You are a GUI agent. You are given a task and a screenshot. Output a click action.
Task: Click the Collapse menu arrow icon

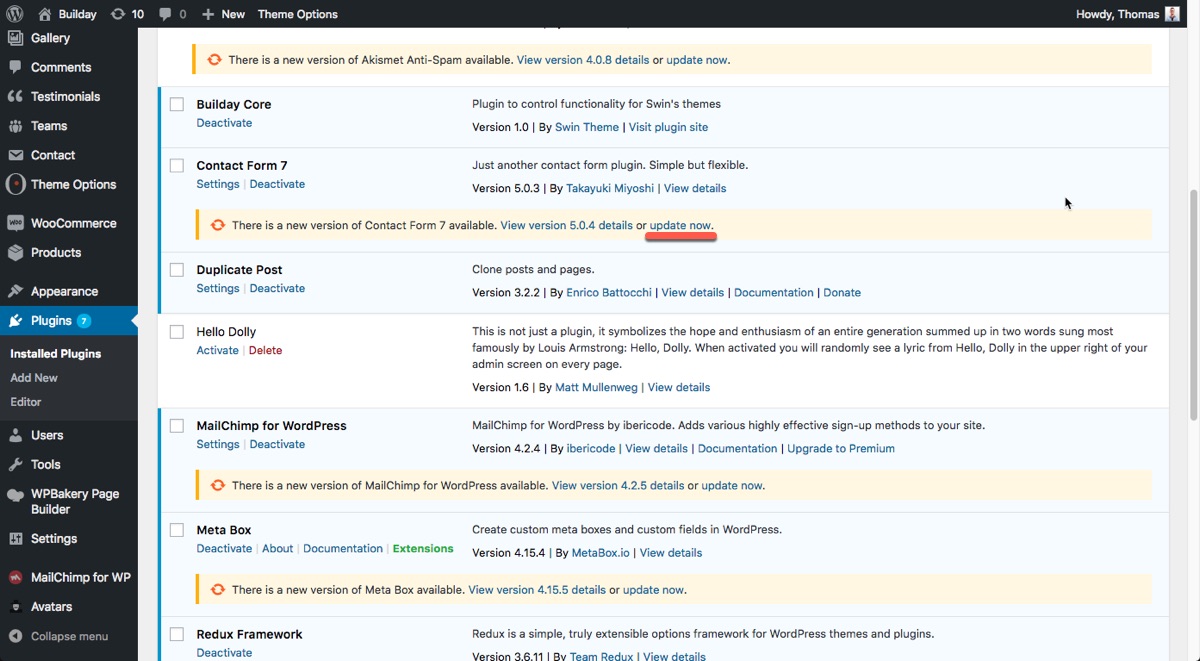pyautogui.click(x=15, y=636)
